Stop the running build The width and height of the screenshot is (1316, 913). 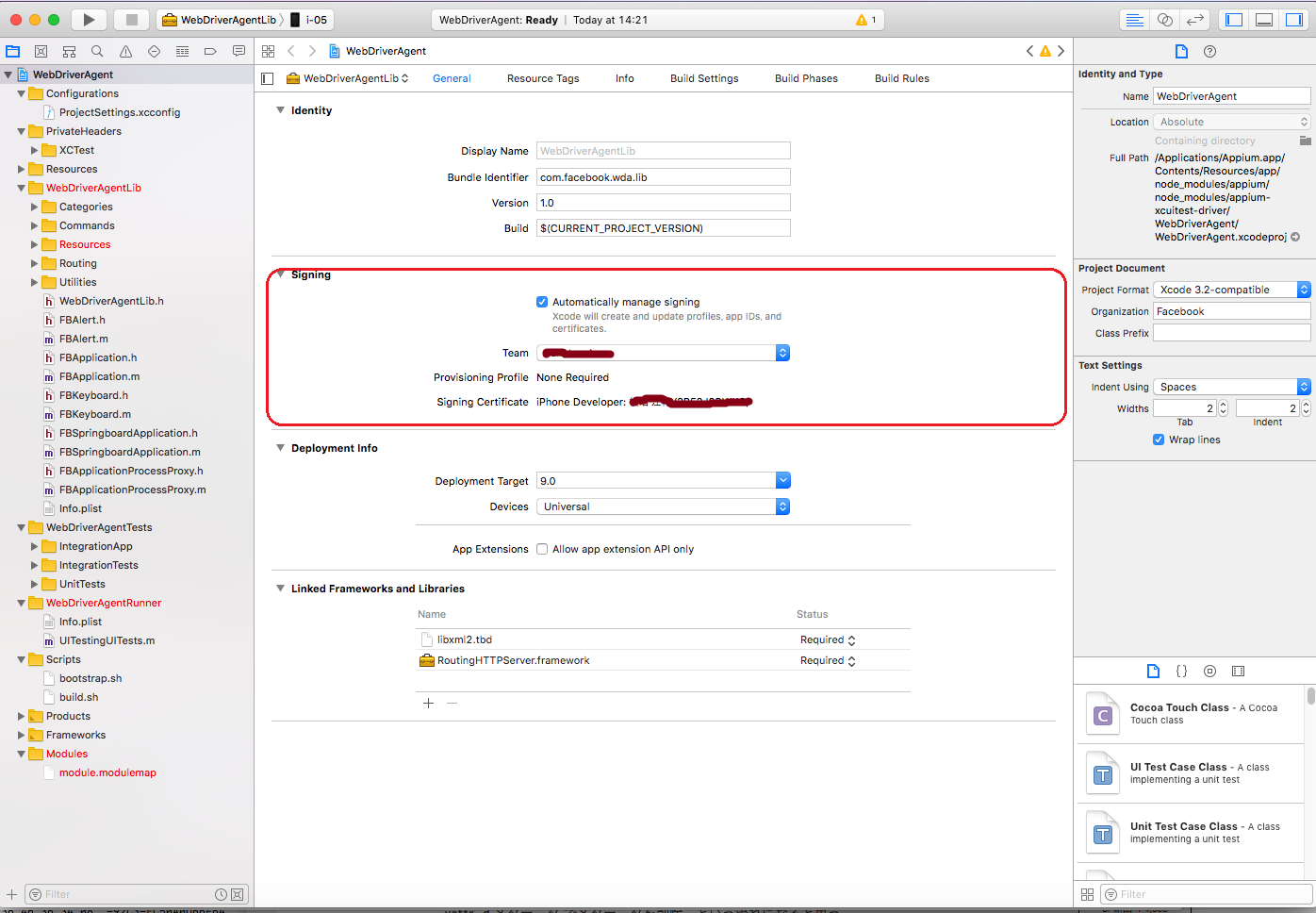click(130, 19)
